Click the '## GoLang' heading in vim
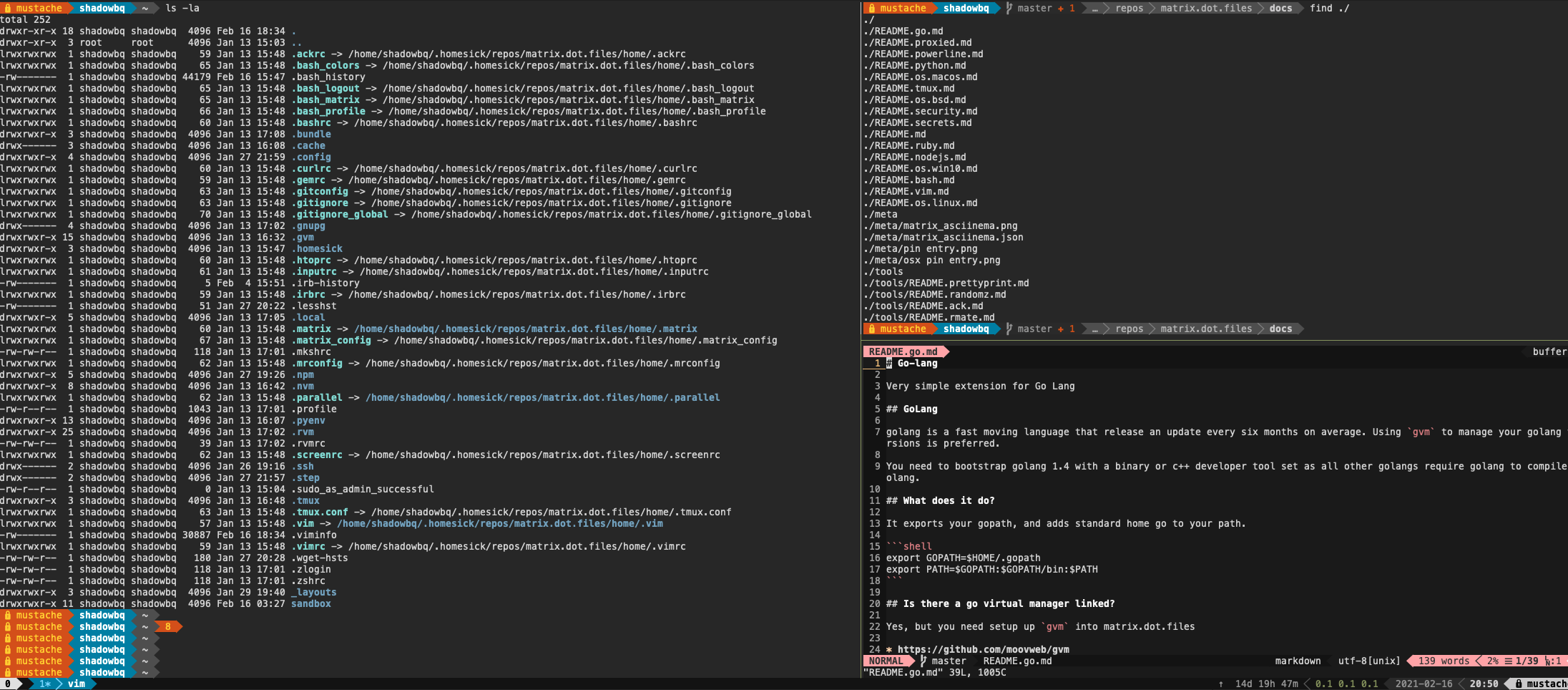 coord(912,409)
